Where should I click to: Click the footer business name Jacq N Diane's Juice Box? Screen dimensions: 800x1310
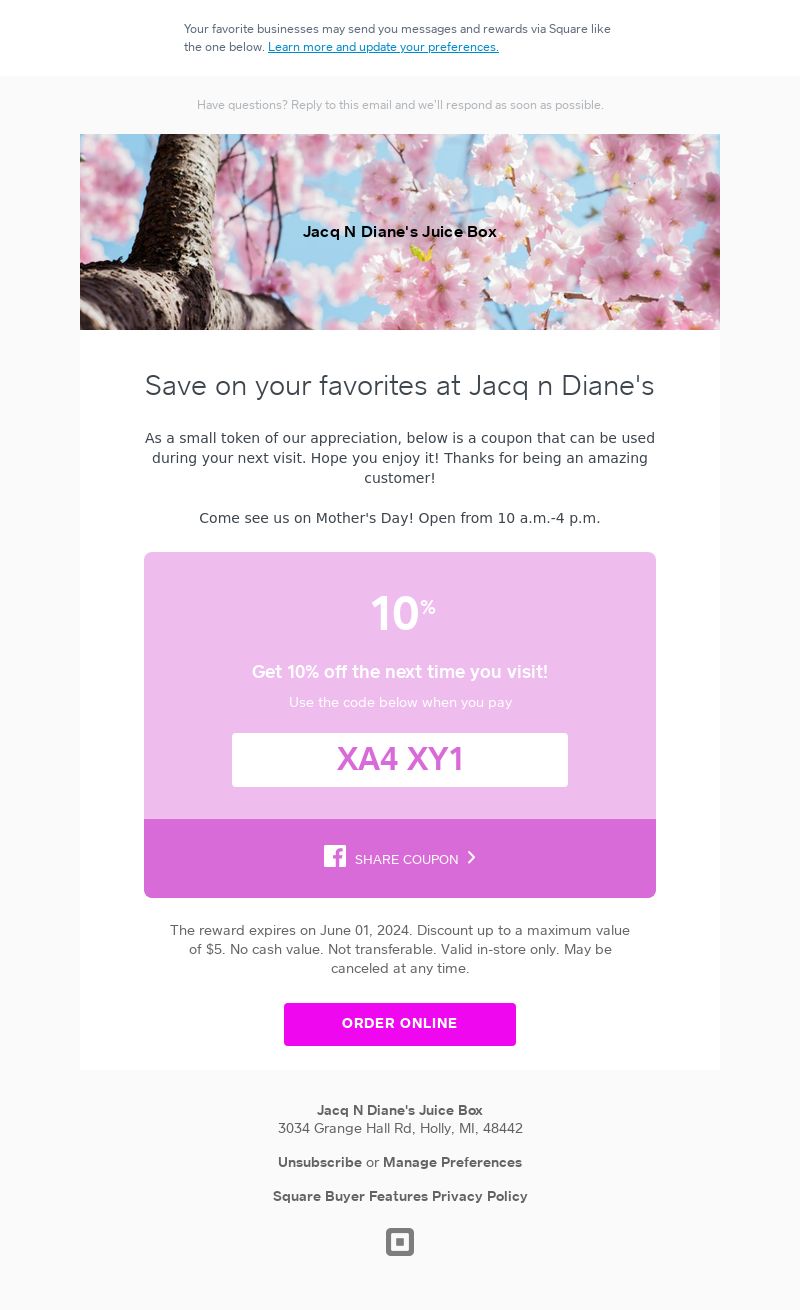[400, 1110]
